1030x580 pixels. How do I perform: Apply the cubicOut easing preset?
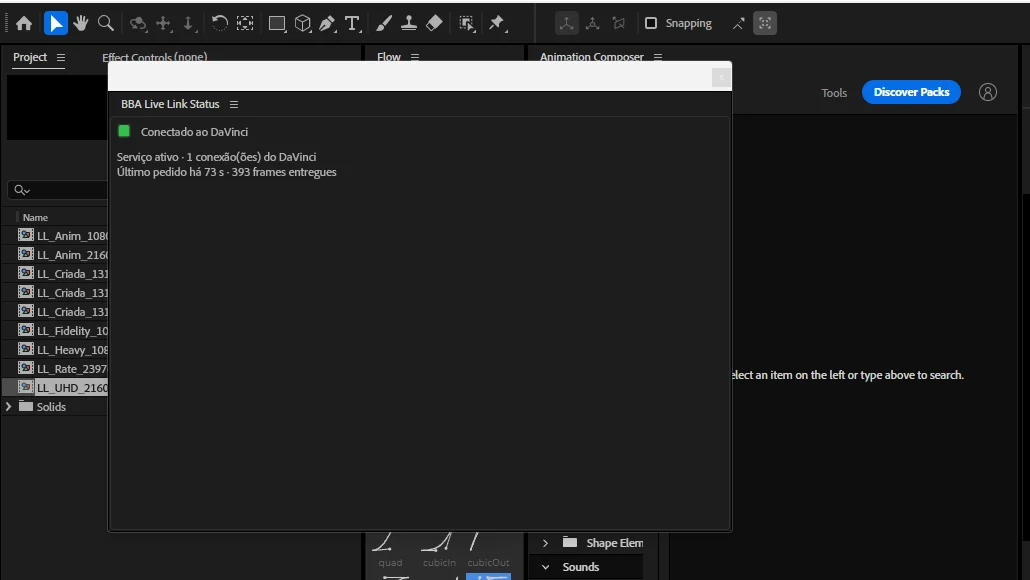488,550
